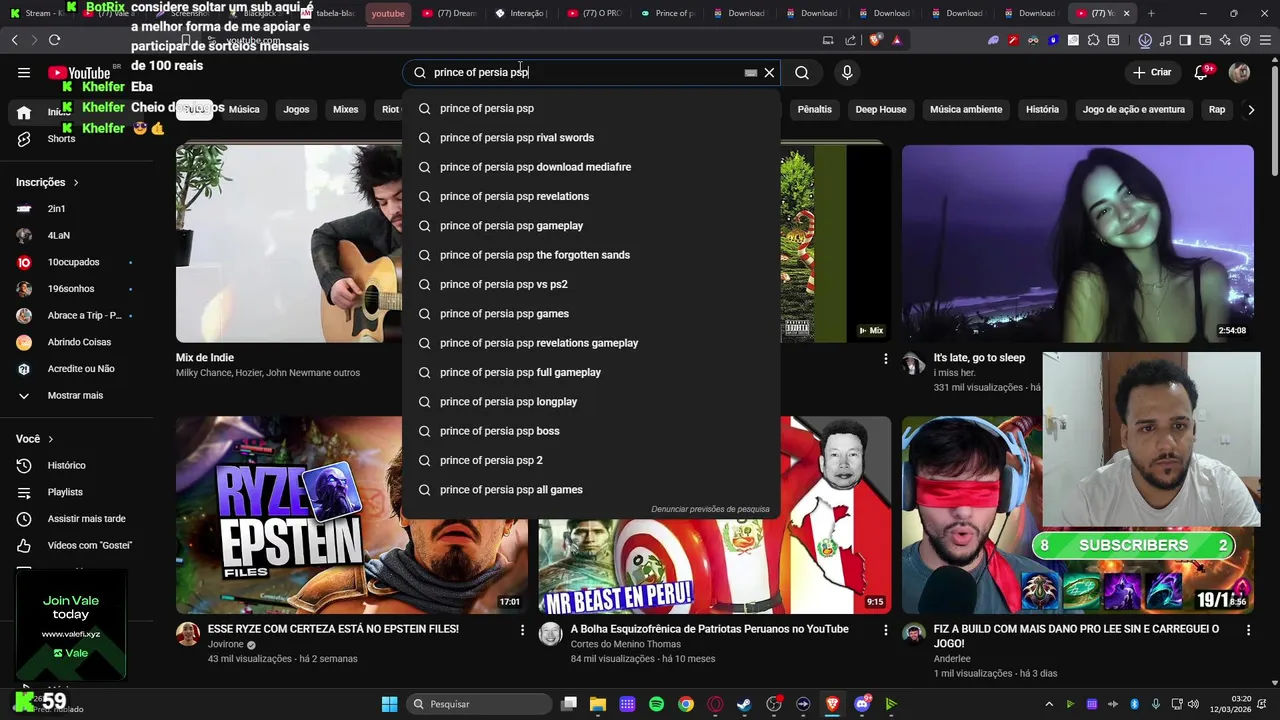Select suggestion 'prince of persia psp revelations'
The image size is (1280, 720).
591,196
